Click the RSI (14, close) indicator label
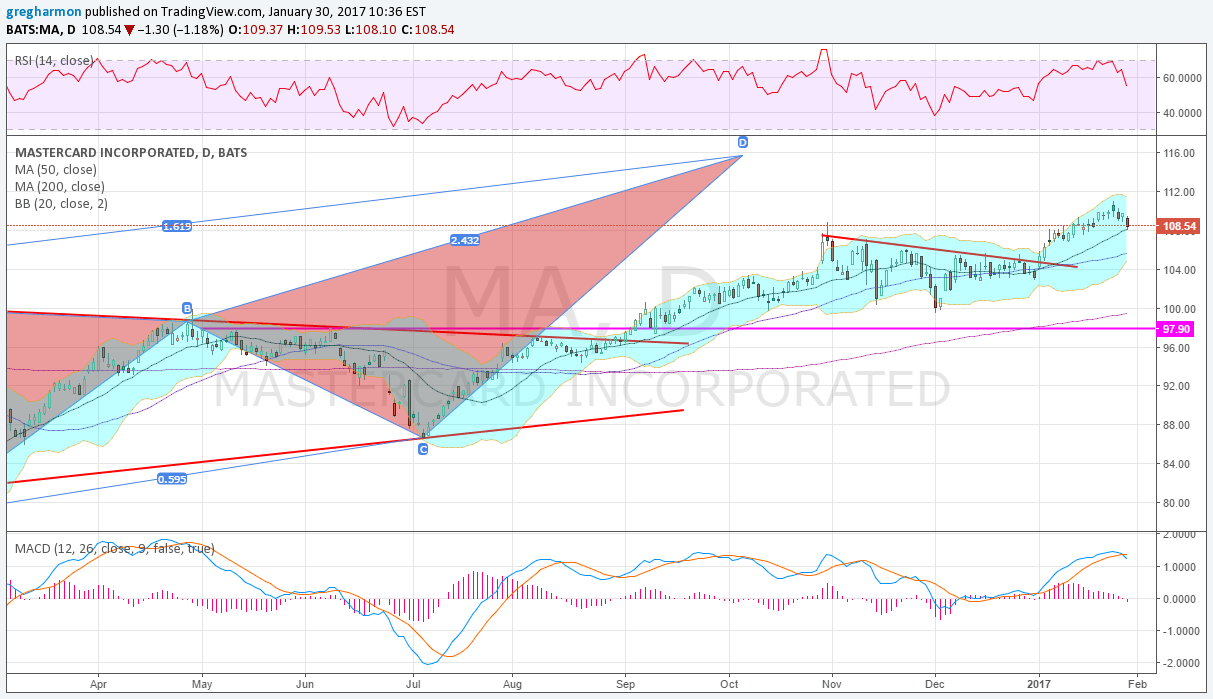The height and width of the screenshot is (699, 1213). pos(54,61)
